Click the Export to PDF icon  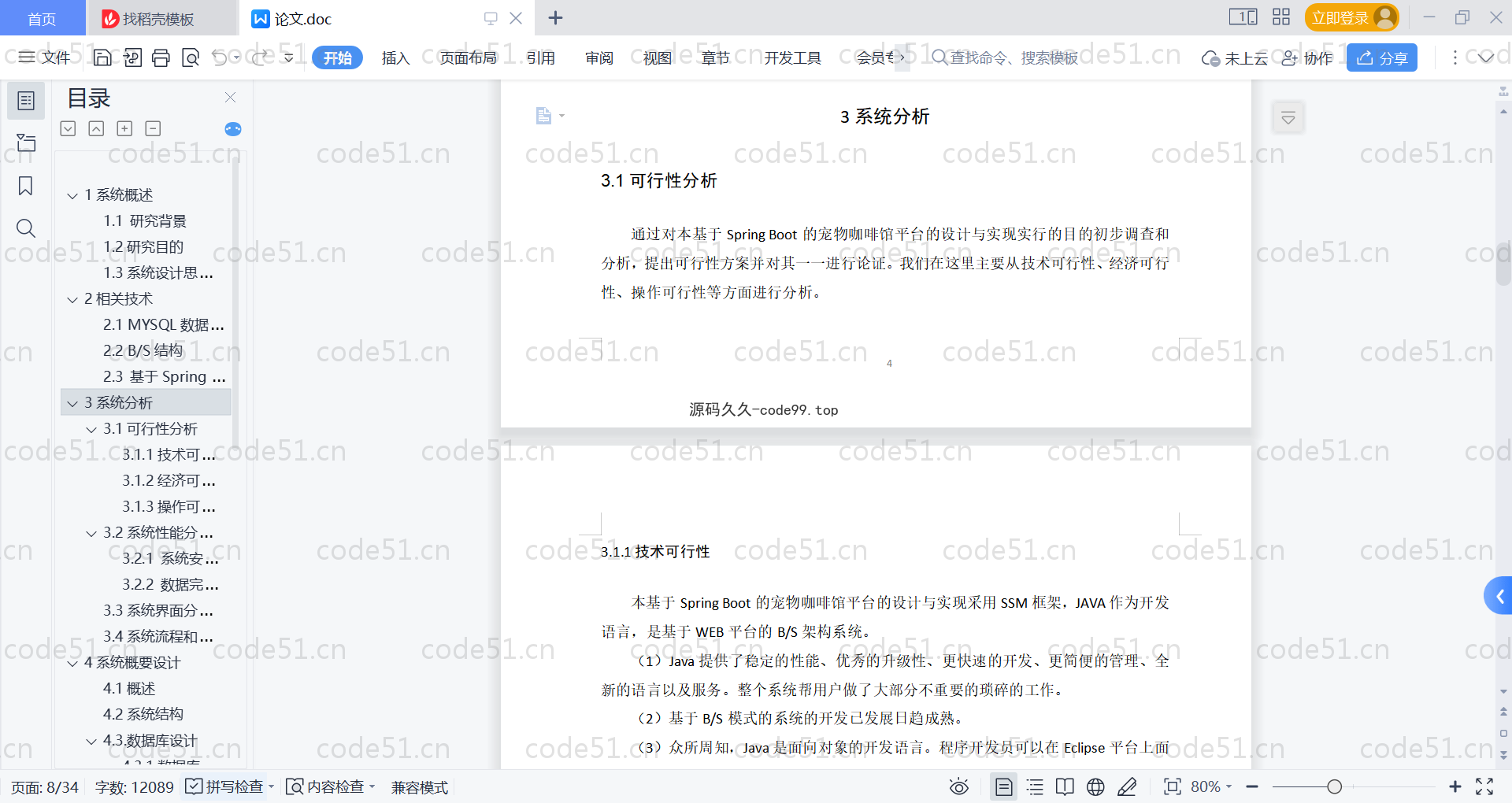(132, 57)
